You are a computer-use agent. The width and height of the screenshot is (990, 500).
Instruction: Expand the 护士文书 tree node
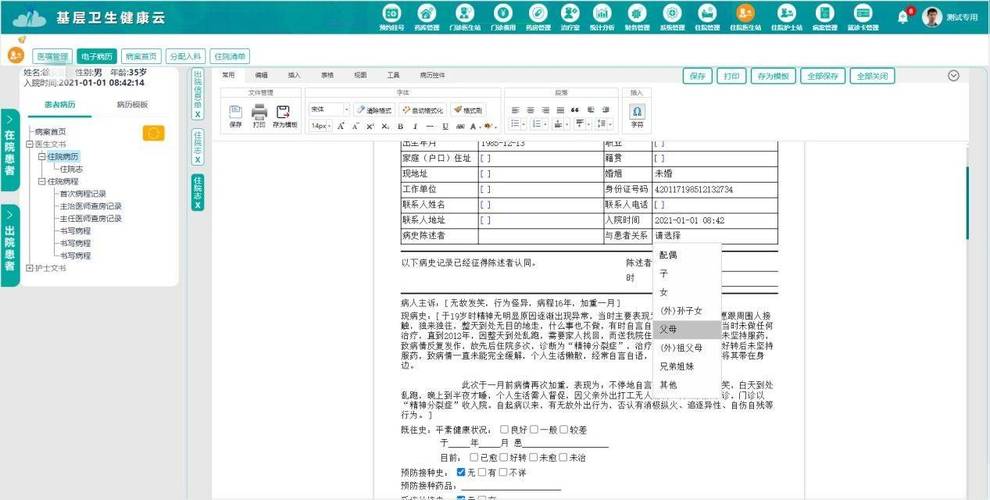(30, 268)
